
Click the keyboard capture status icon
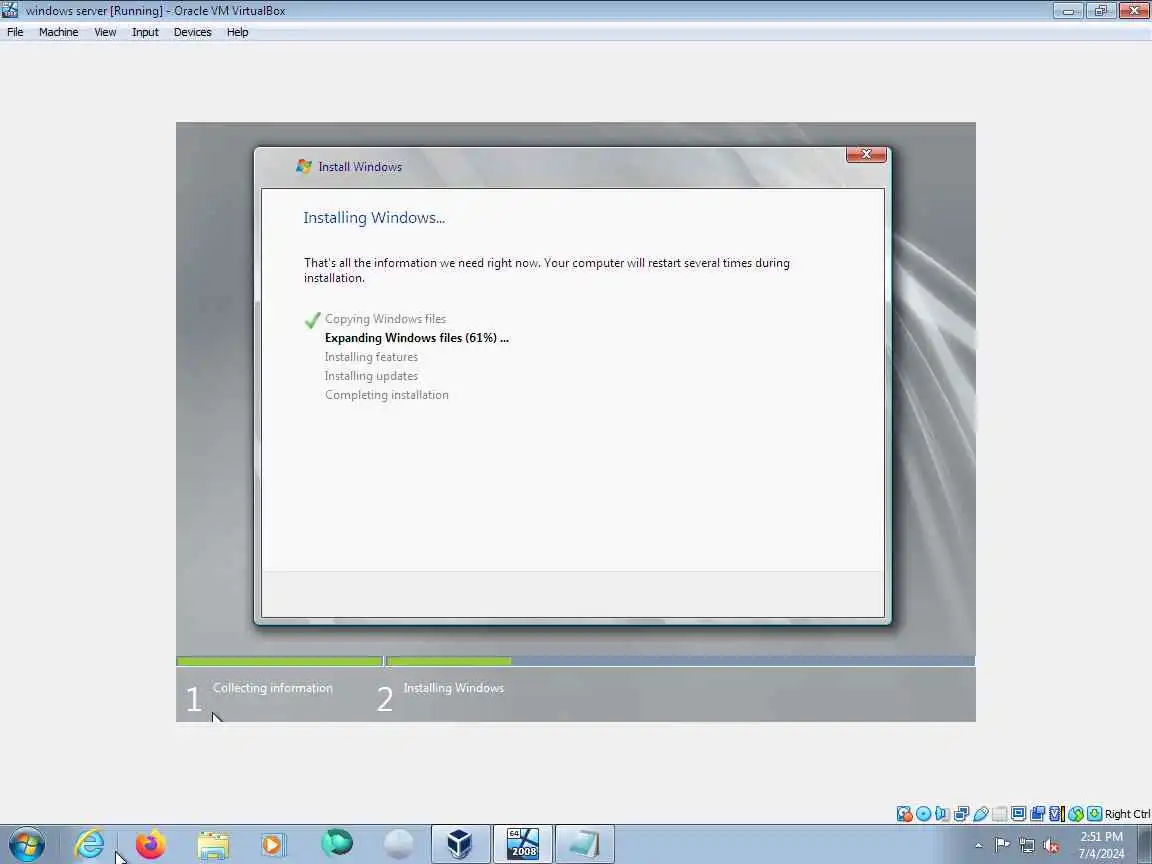pos(1095,813)
